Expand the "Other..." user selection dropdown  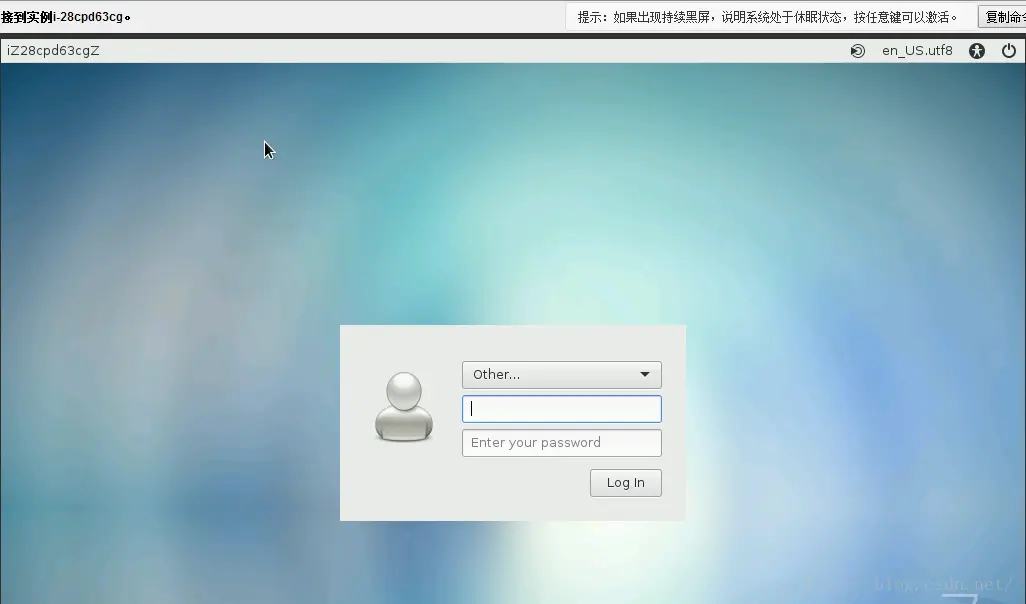coord(561,374)
